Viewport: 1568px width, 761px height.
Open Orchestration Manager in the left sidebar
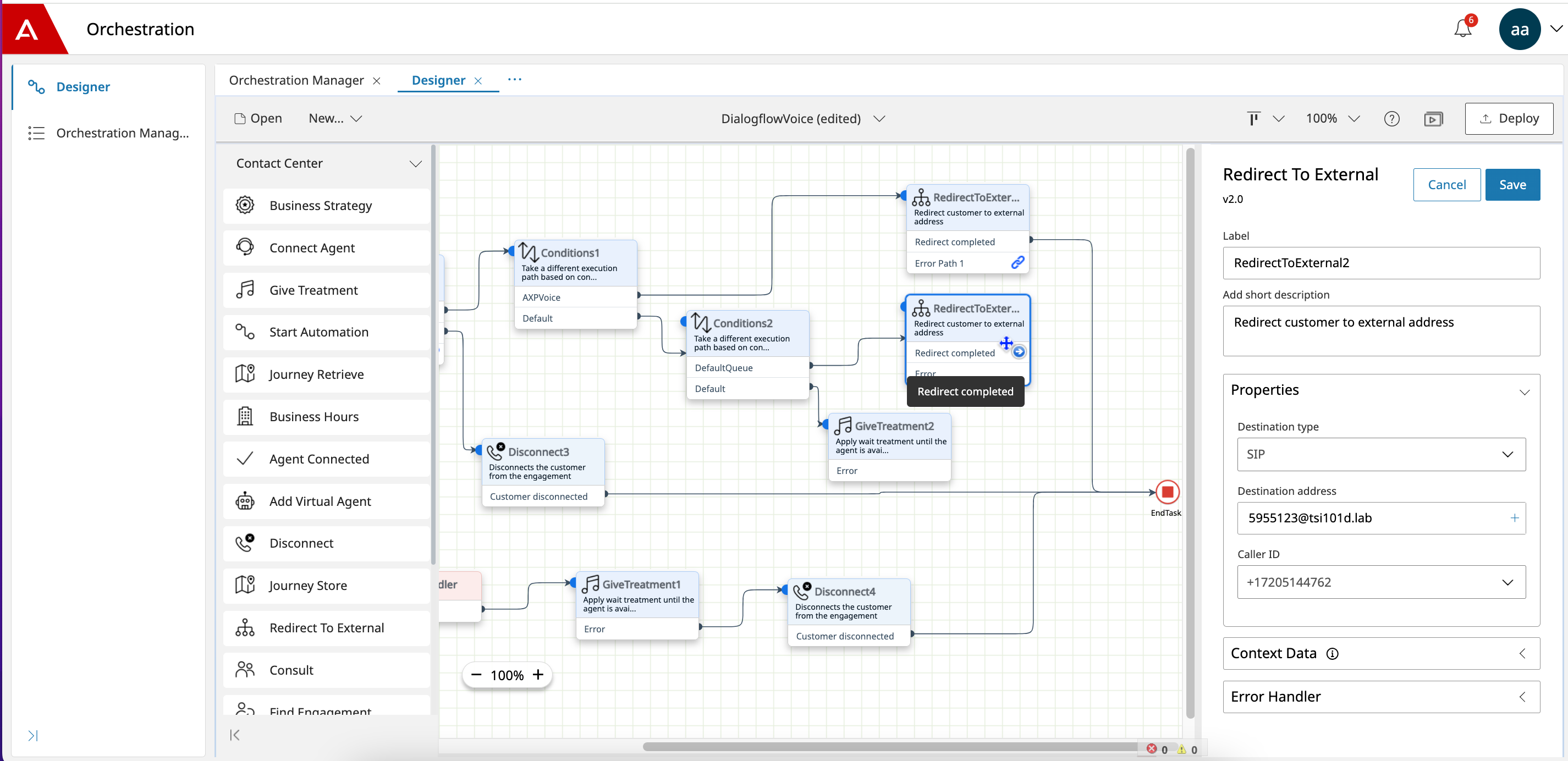[122, 133]
